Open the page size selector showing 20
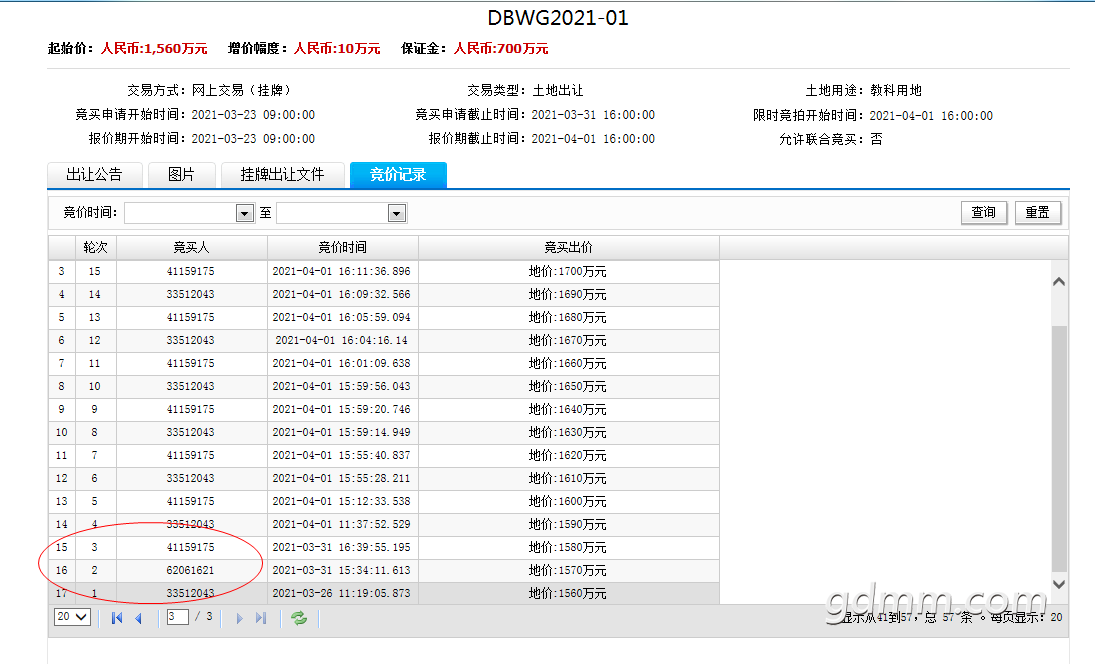This screenshot has height=664, width=1095. [x=72, y=617]
